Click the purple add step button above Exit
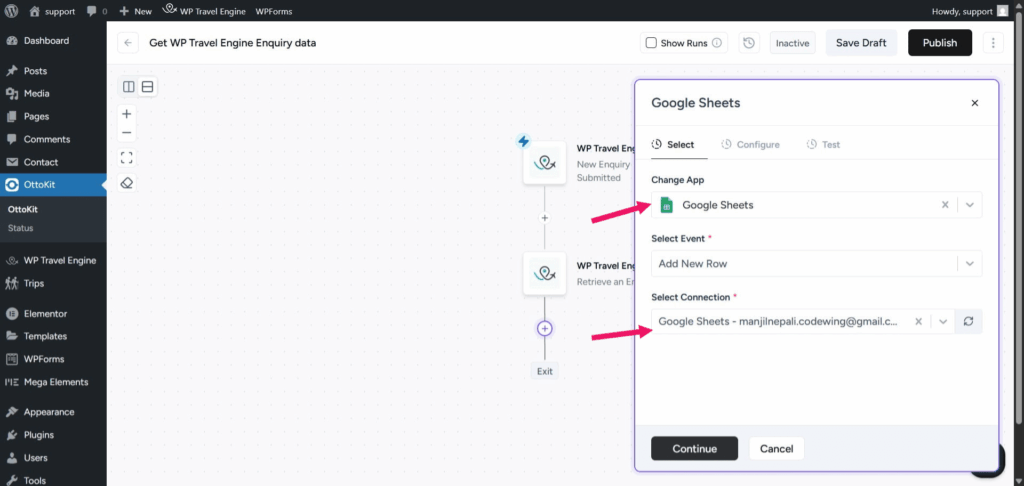 tap(545, 328)
